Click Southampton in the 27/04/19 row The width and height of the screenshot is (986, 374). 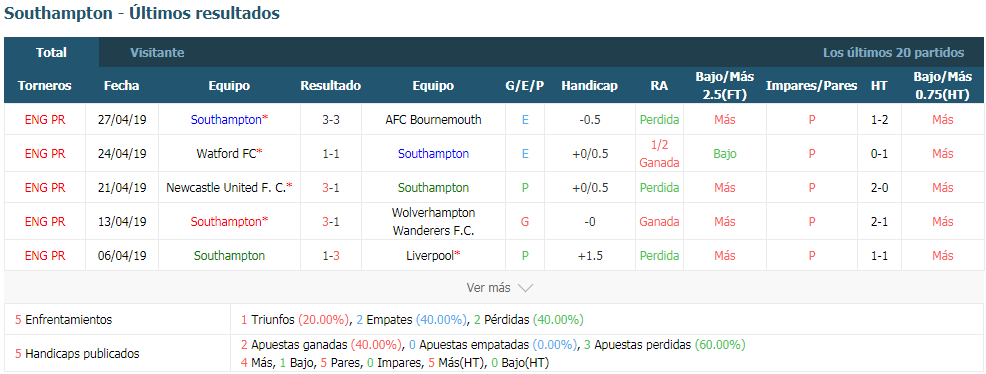tap(226, 119)
